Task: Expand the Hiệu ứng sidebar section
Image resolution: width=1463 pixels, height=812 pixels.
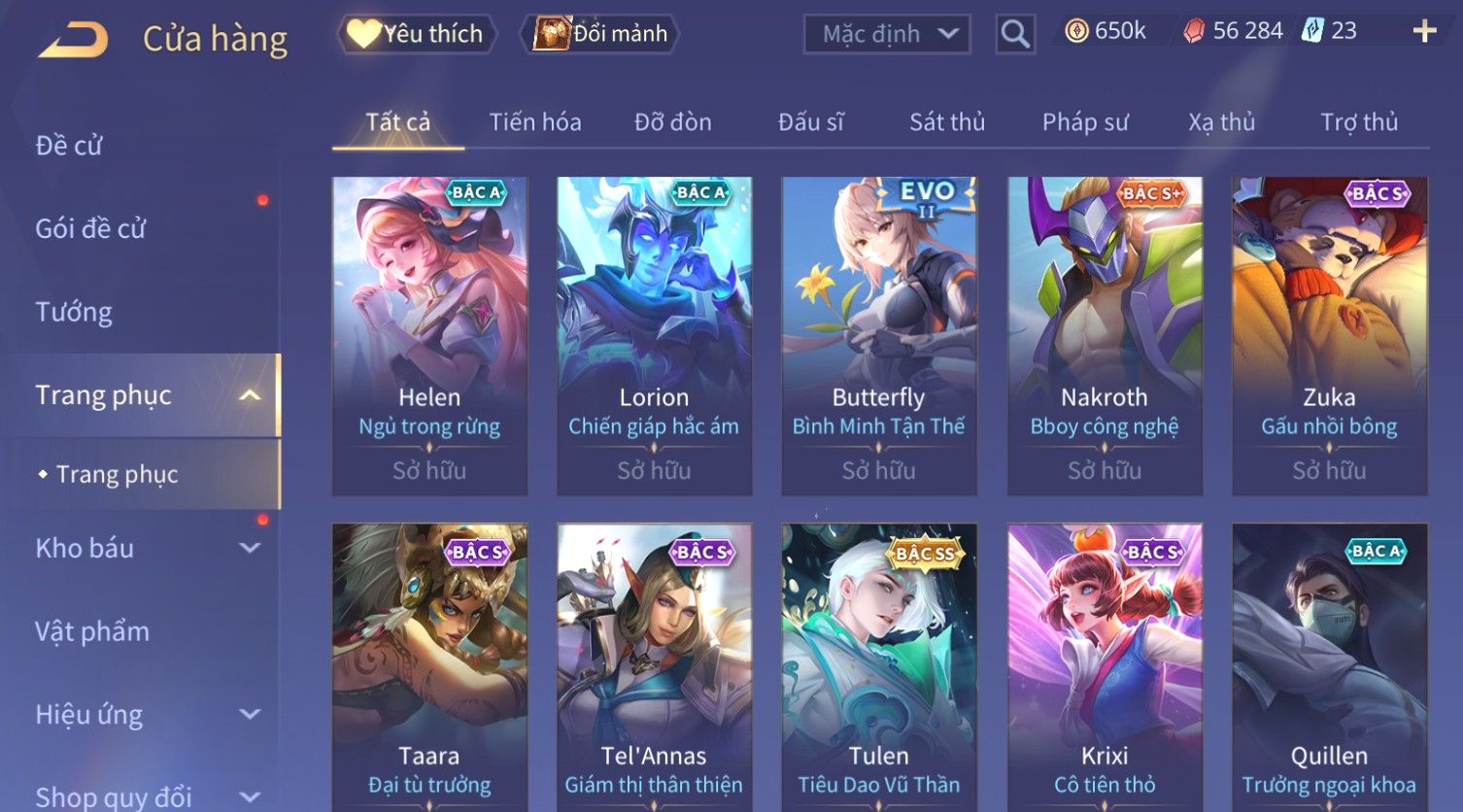Action: (250, 715)
